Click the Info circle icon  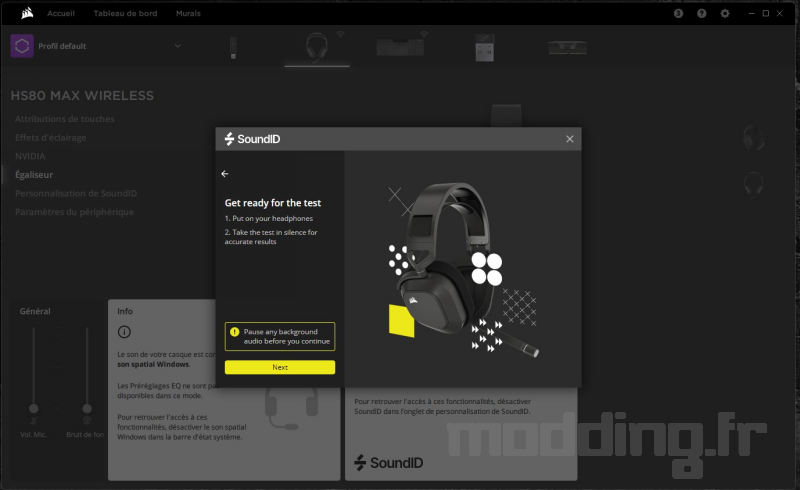[124, 332]
